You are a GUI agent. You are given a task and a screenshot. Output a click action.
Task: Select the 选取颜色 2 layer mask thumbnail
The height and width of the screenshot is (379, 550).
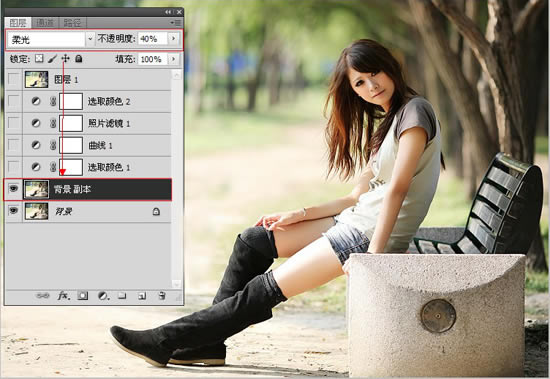point(71,101)
